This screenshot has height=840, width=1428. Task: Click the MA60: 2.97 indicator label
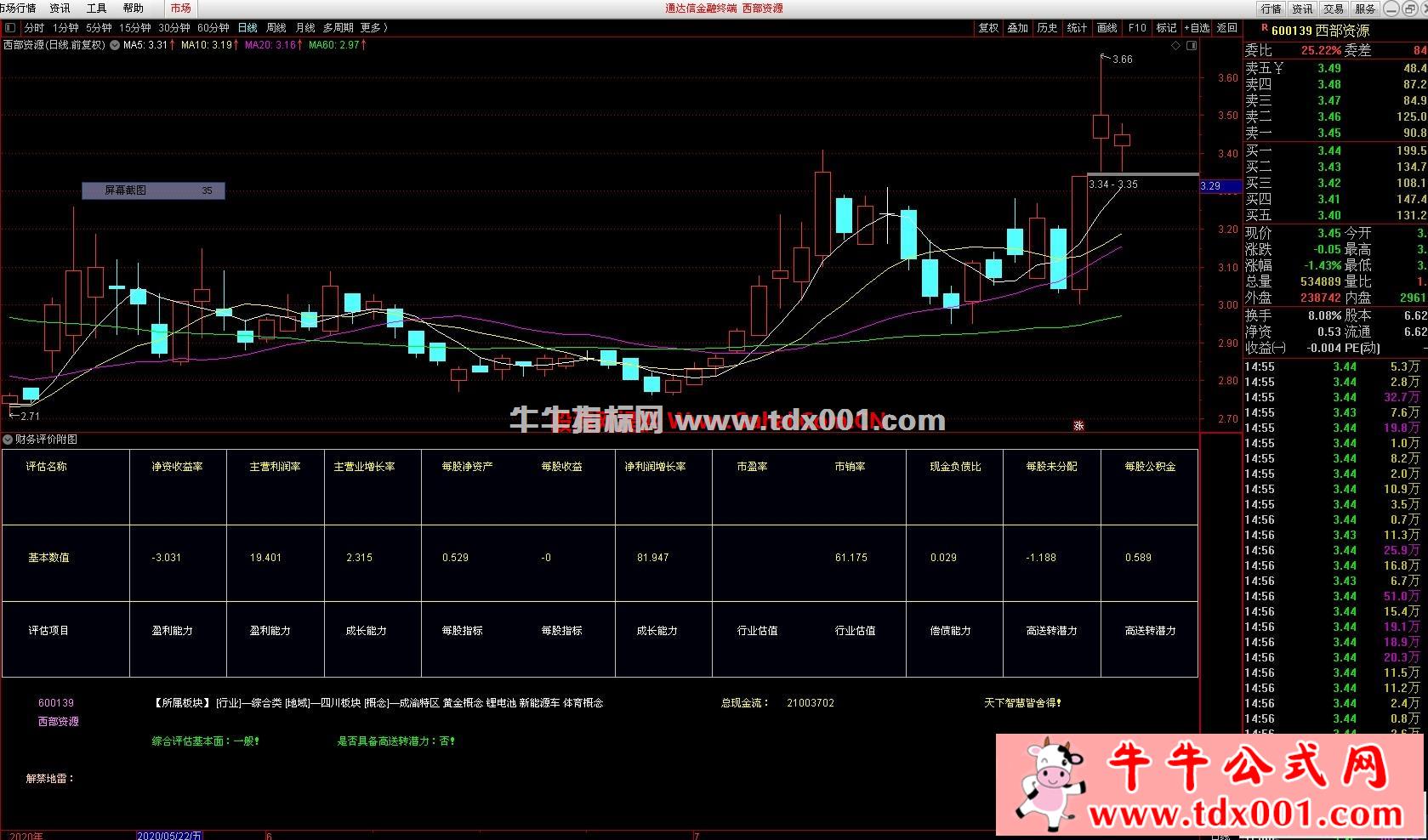click(337, 45)
